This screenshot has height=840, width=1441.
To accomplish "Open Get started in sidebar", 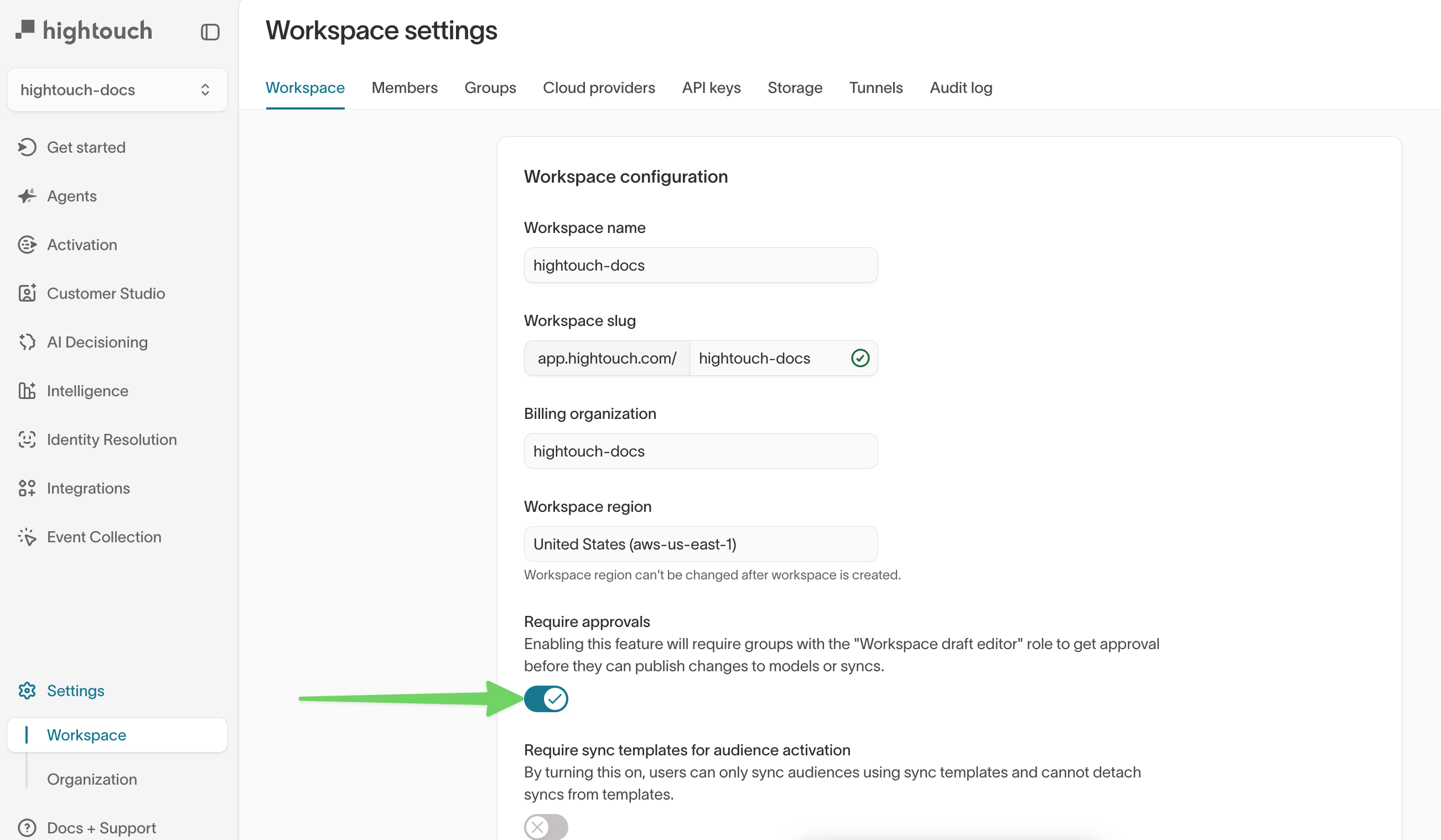I will pyautogui.click(x=86, y=147).
